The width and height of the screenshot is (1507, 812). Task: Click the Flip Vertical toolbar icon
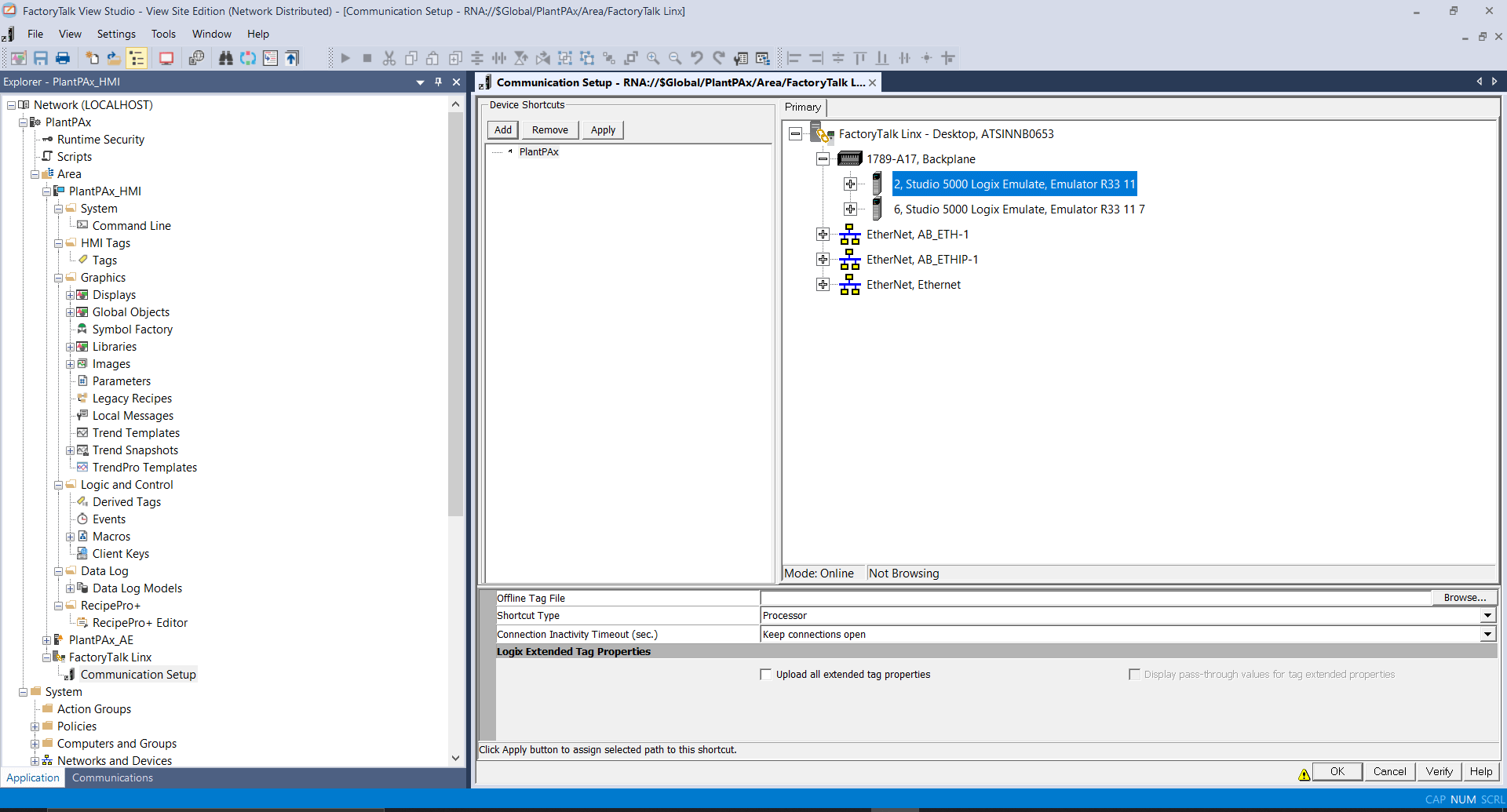click(521, 58)
